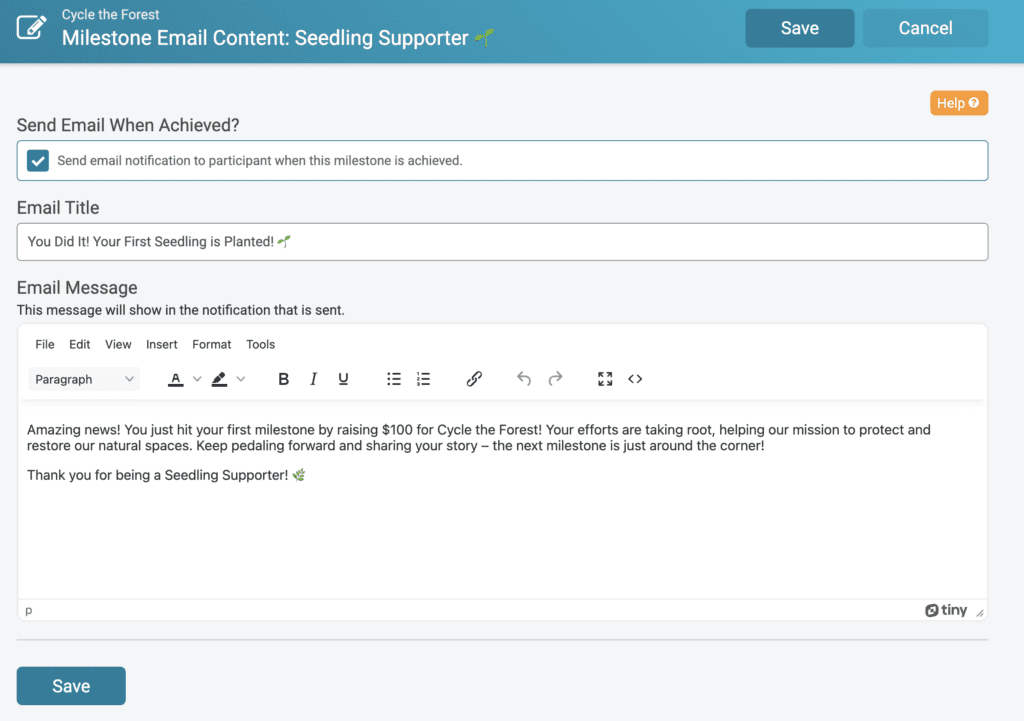Screen dimensions: 1024x721
Task: Click the email message body text
Action: click(x=479, y=438)
